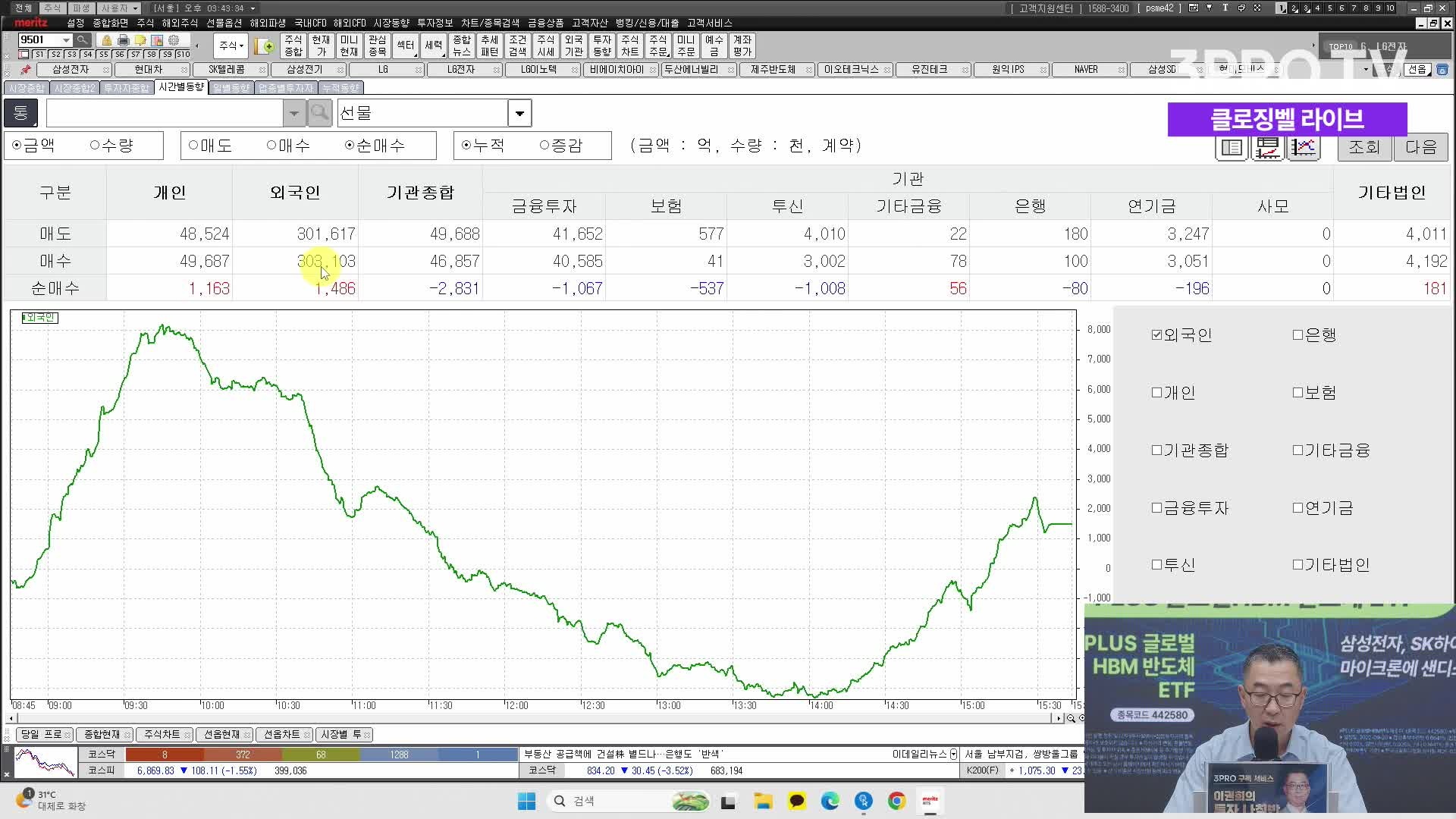Image resolution: width=1456 pixels, height=819 pixels.
Task: Open KakaoTalk from the Windows taskbar
Action: 796,801
